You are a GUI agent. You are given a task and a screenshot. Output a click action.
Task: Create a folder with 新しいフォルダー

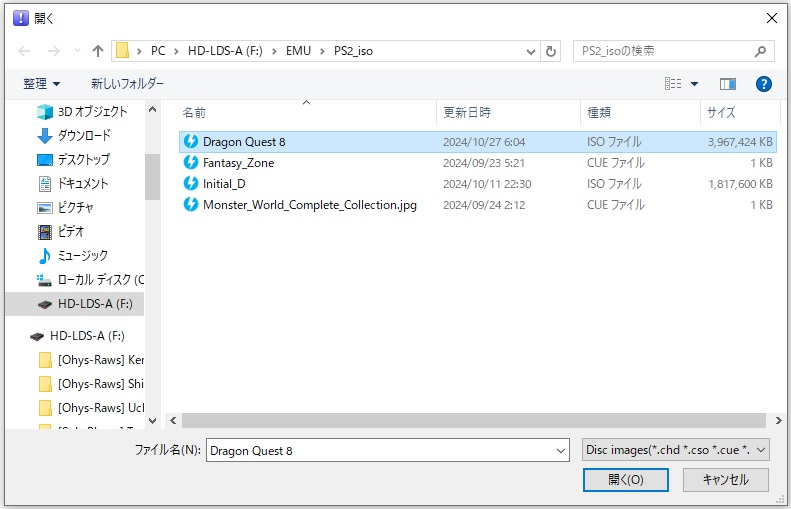coord(127,84)
